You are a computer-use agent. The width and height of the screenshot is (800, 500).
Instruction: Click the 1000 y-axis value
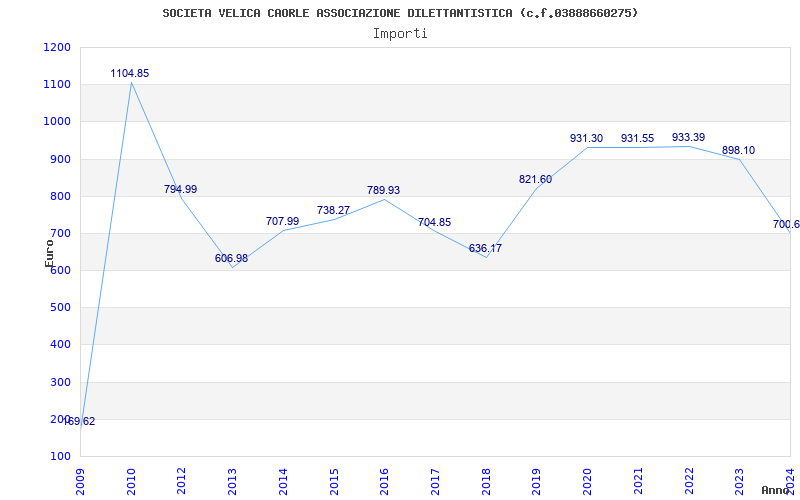(x=57, y=122)
